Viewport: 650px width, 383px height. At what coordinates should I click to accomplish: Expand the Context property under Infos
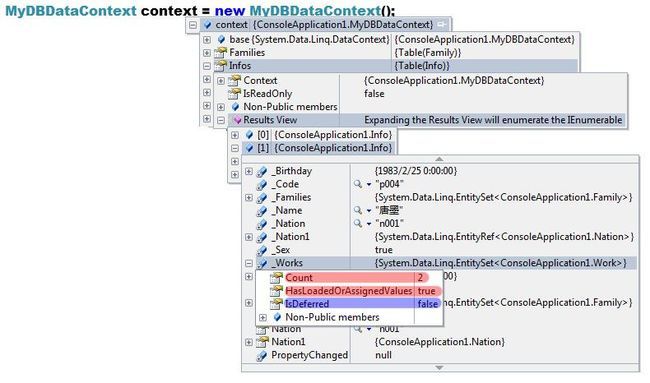221,81
